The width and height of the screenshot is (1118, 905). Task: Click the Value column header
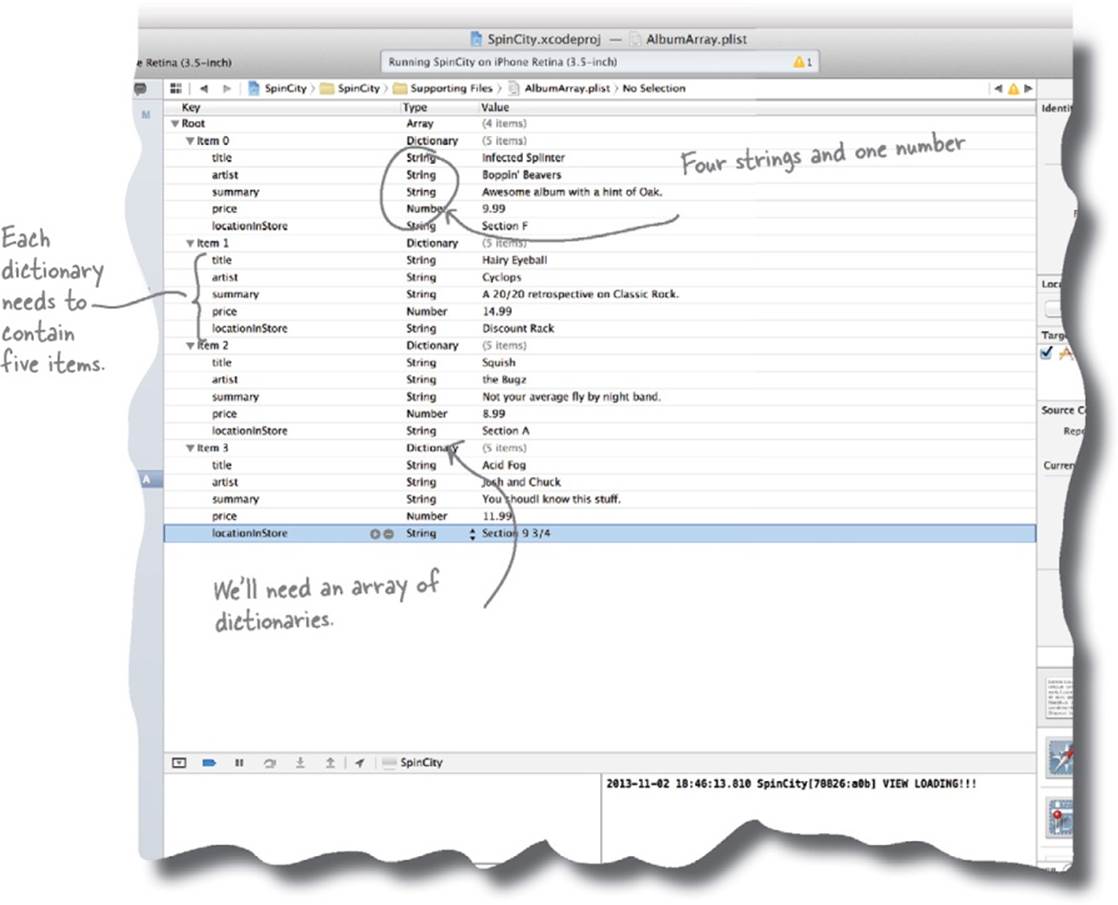pos(495,108)
